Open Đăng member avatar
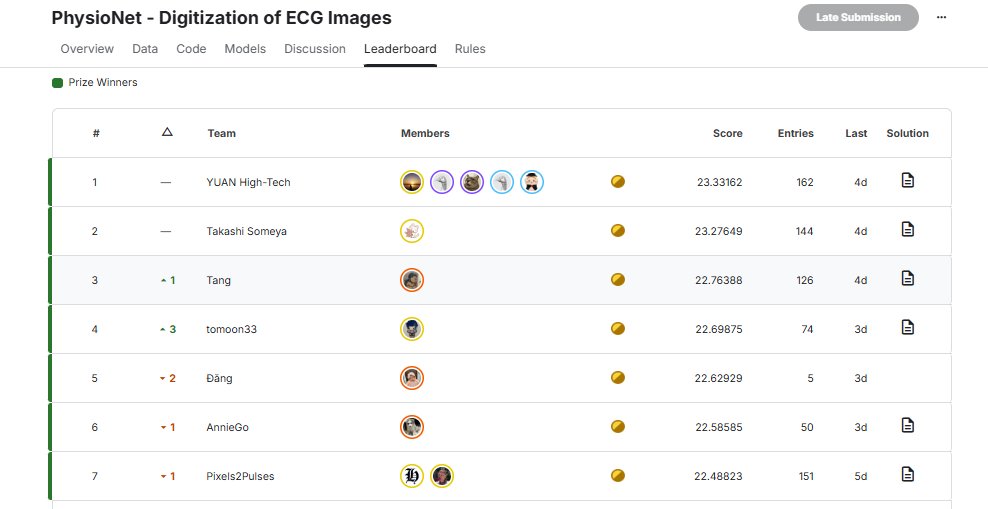 tap(412, 378)
